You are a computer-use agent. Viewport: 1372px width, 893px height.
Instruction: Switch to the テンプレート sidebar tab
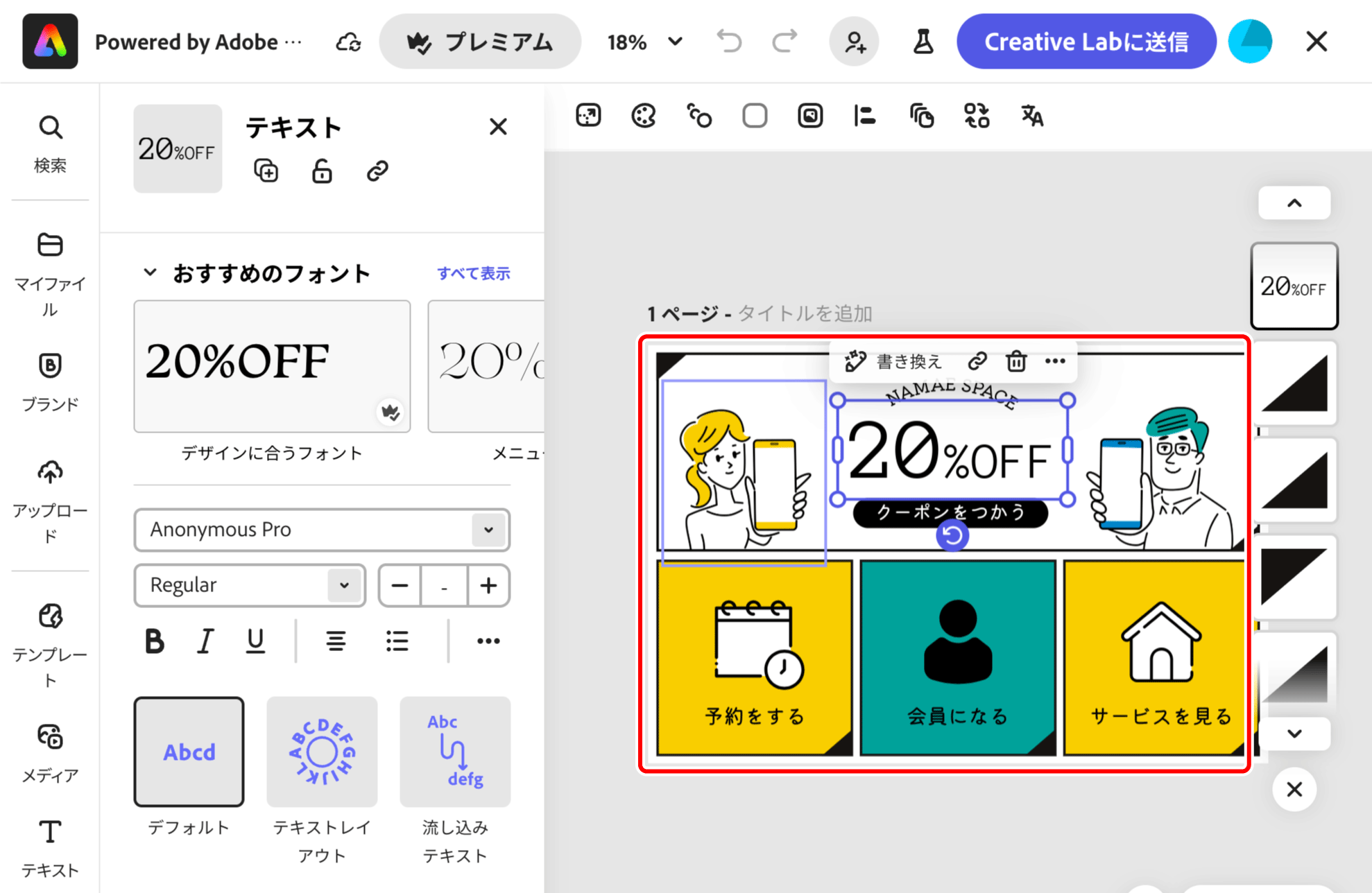click(49, 645)
